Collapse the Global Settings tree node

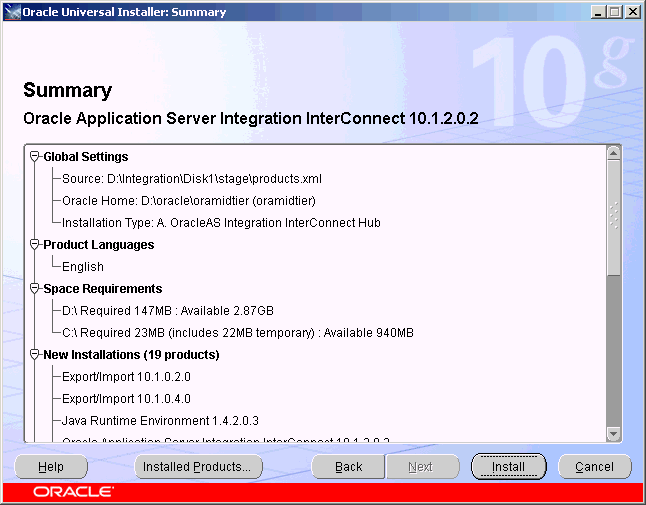click(x=35, y=157)
